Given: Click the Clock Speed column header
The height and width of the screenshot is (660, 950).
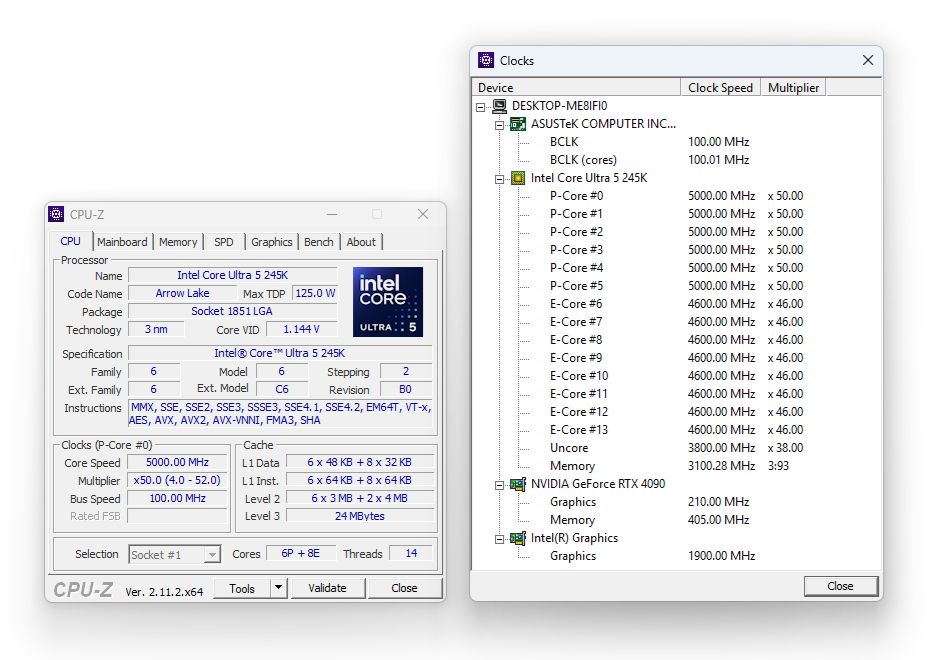Looking at the screenshot, I should pos(720,87).
